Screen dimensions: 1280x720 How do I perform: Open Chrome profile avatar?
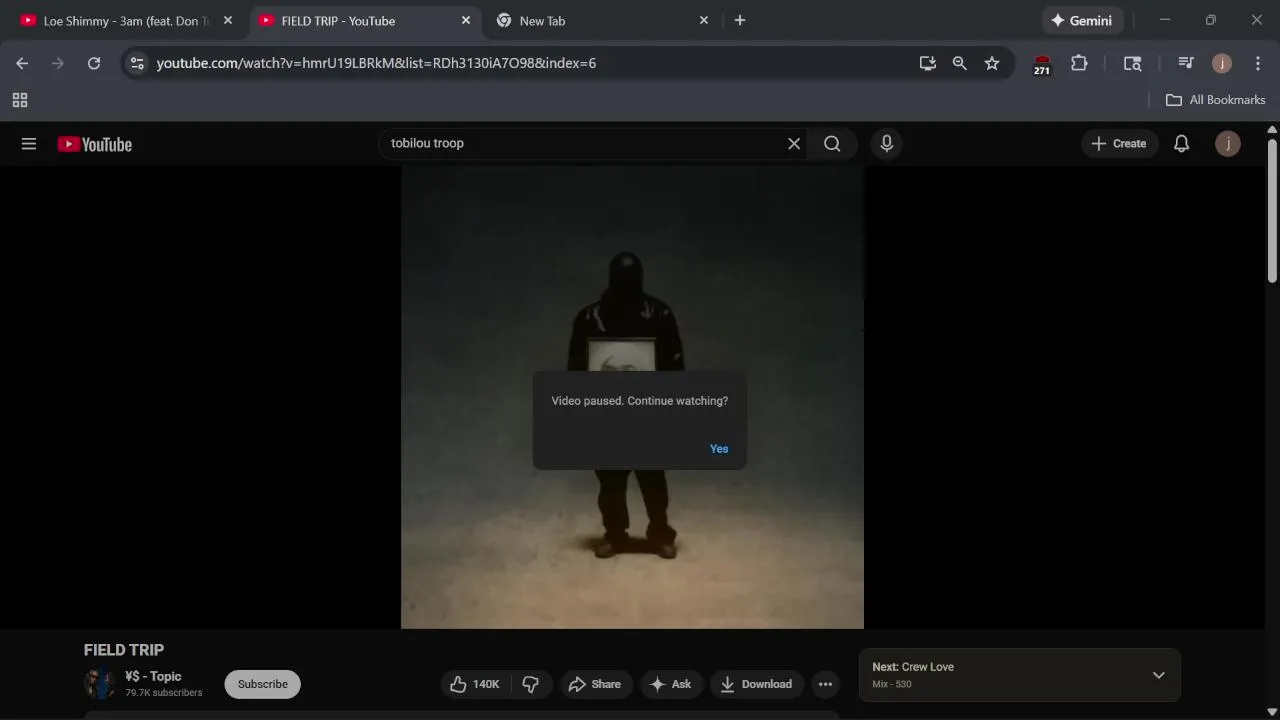[x=1222, y=63]
